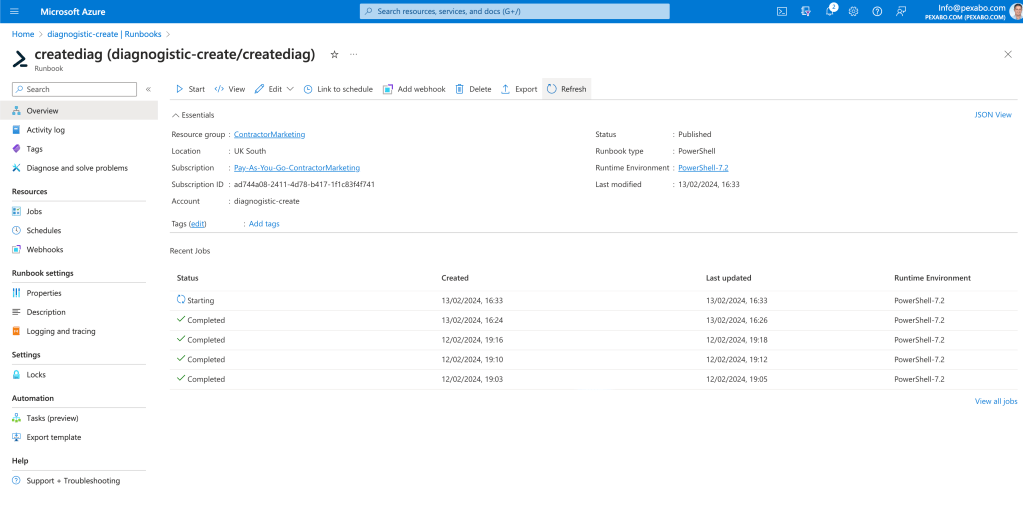1023x523 pixels.
Task: Focus the global search resources bar
Action: point(515,12)
